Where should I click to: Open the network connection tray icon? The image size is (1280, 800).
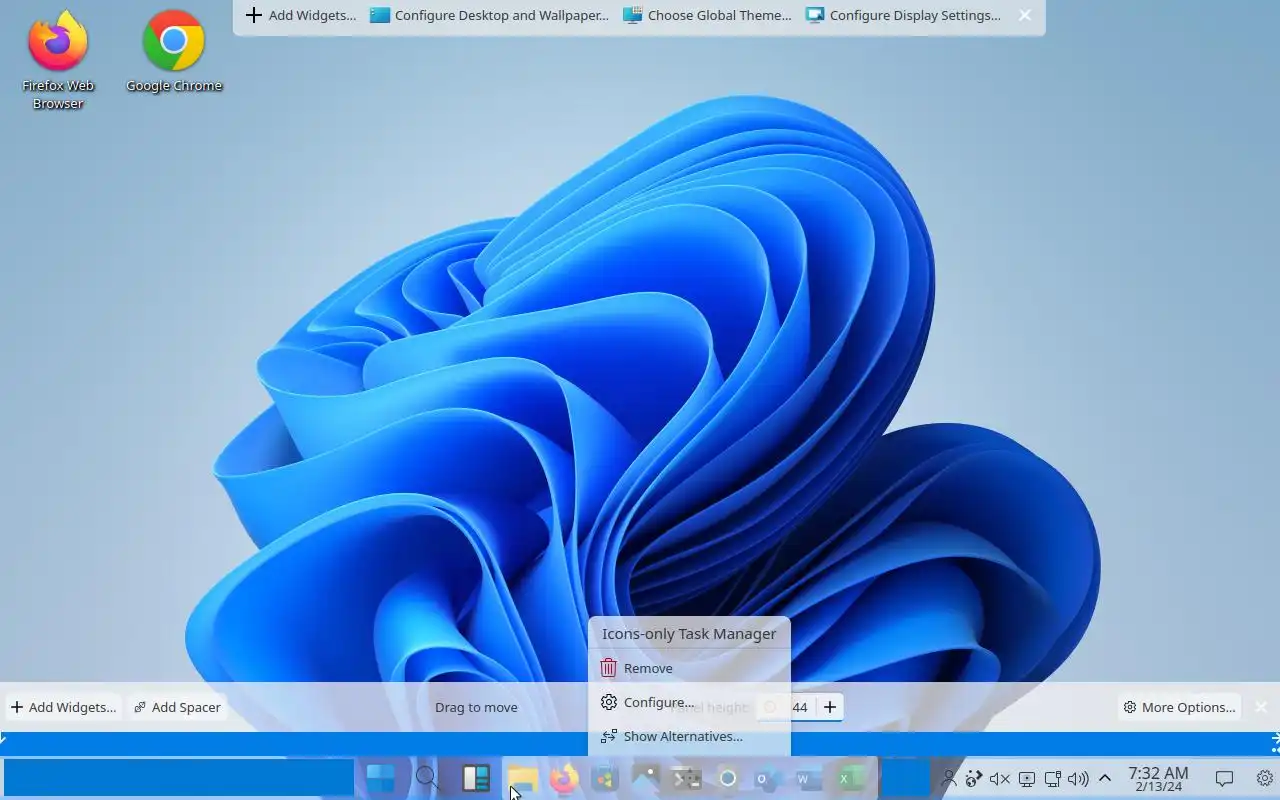coord(1052,778)
